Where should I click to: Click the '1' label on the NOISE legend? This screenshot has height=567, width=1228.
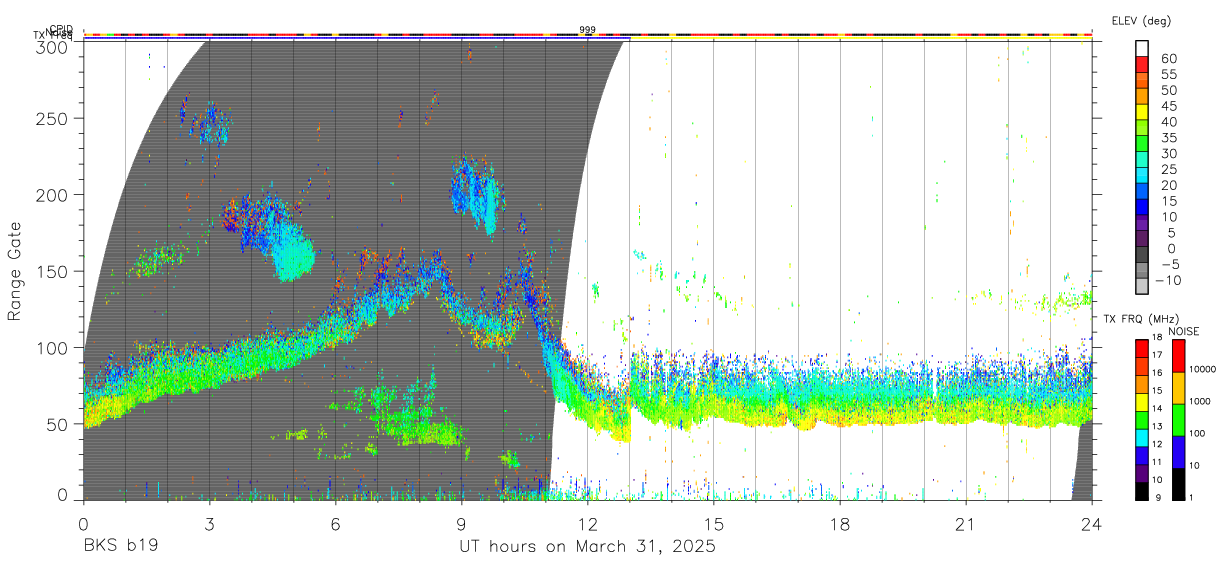tap(1191, 497)
